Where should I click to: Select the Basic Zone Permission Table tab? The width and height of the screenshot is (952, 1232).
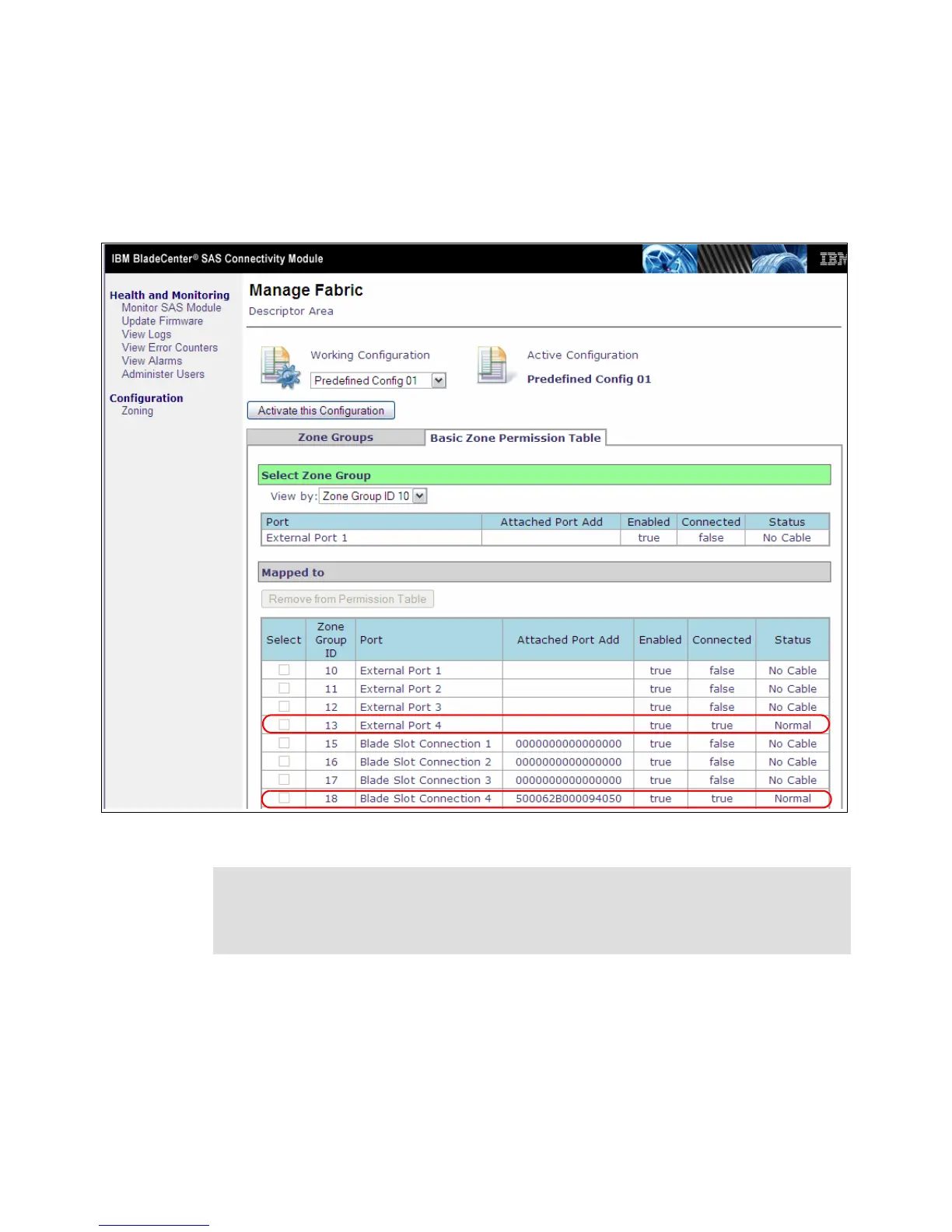pyautogui.click(x=516, y=438)
